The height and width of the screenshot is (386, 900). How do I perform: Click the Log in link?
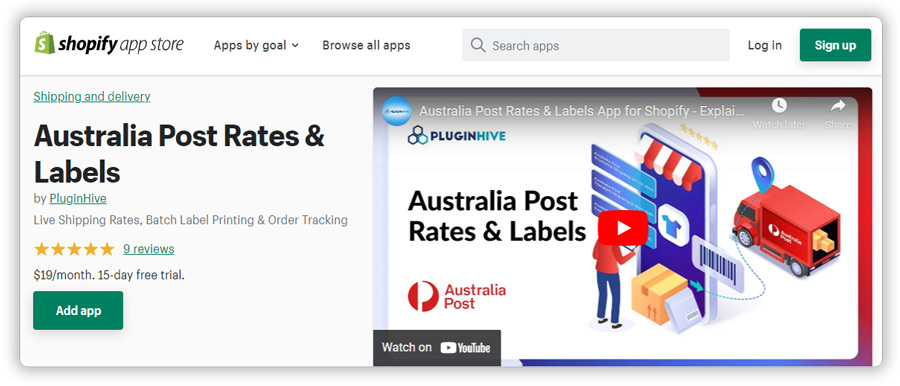click(765, 45)
